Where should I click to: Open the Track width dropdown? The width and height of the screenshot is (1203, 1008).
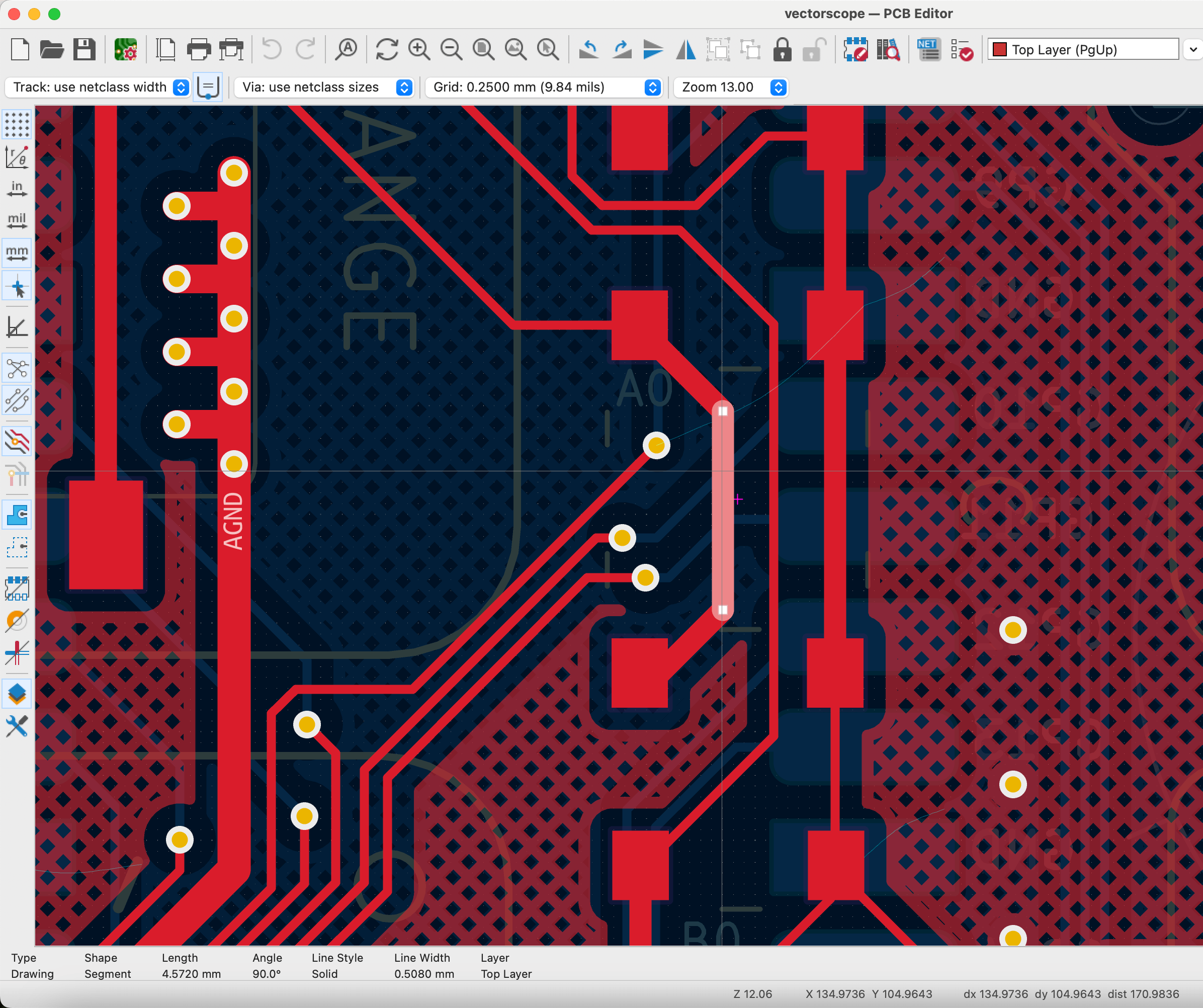click(98, 87)
